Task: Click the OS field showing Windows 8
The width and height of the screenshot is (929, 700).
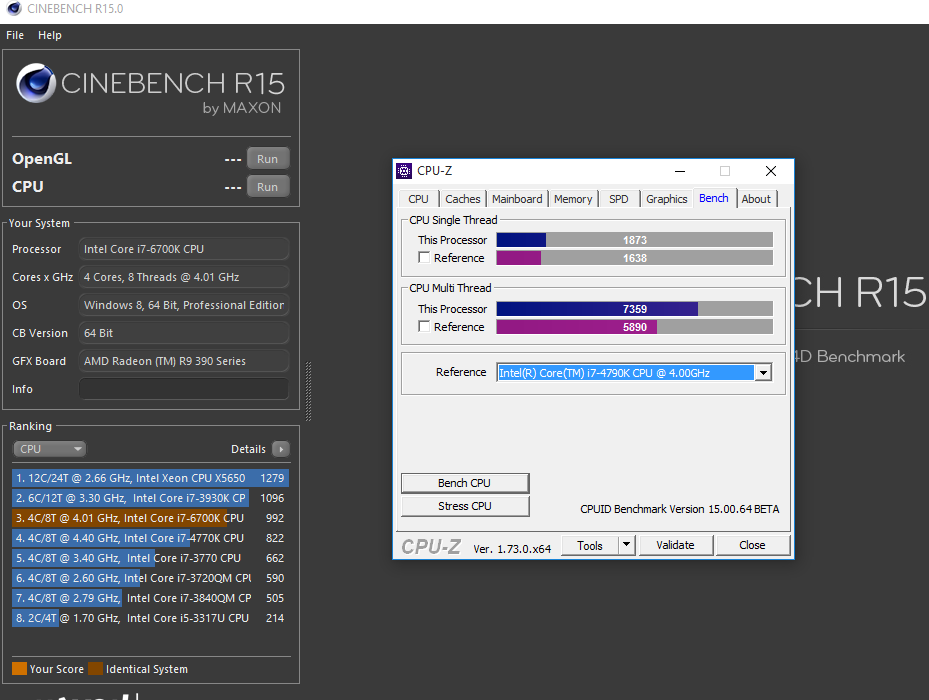Action: 184,305
